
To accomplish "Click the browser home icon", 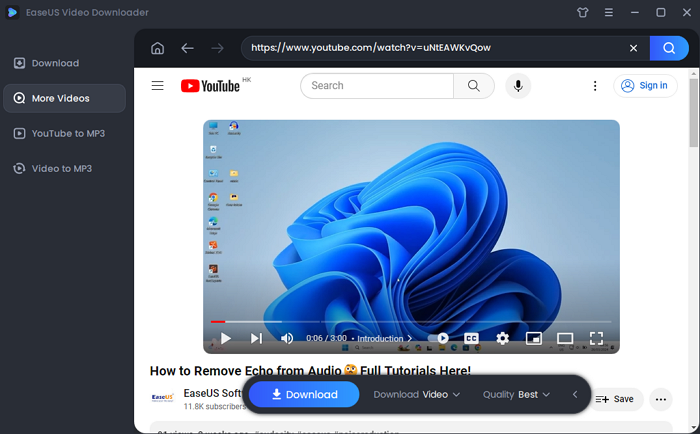I will click(157, 48).
